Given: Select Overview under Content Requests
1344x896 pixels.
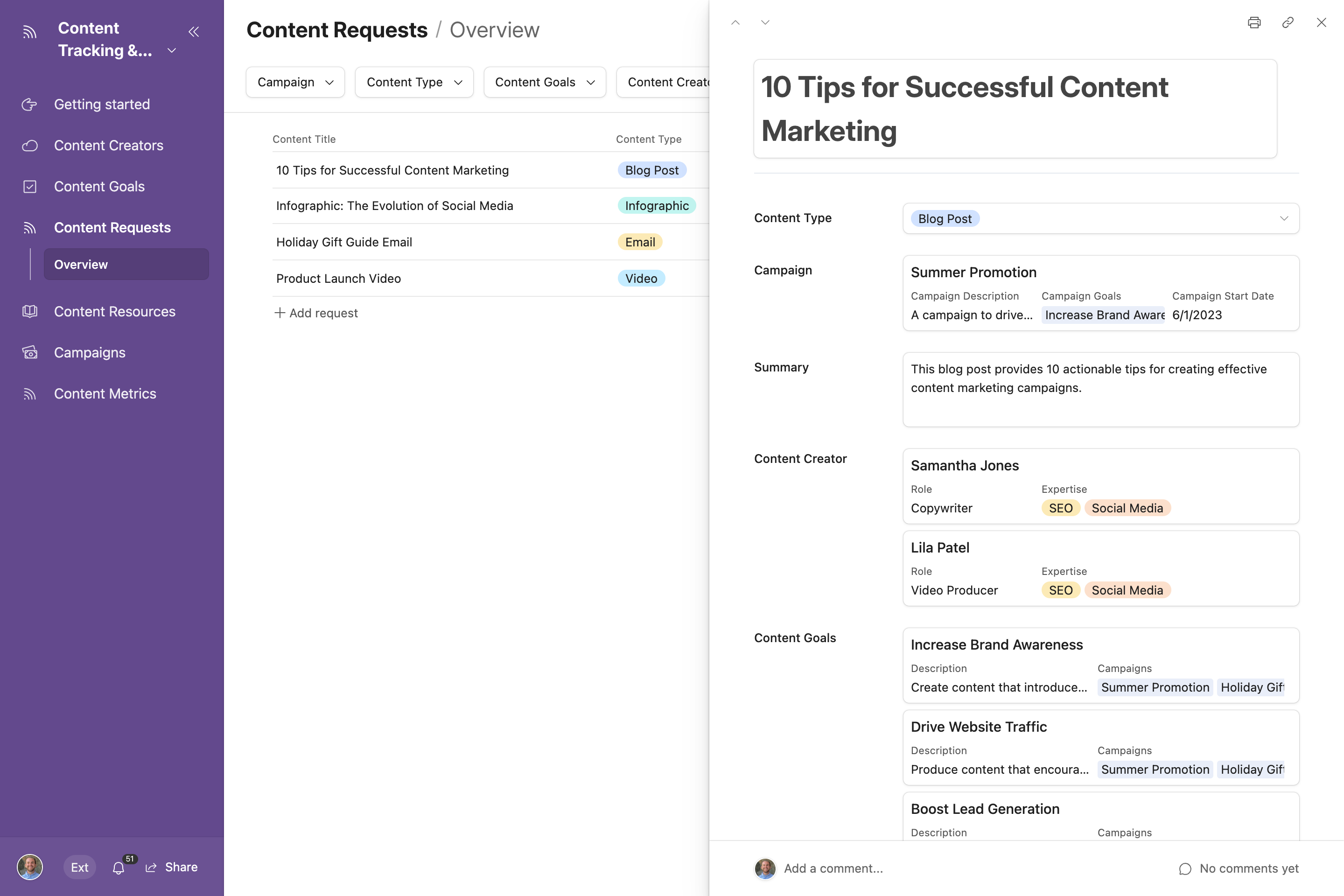Looking at the screenshot, I should pyautogui.click(x=81, y=264).
